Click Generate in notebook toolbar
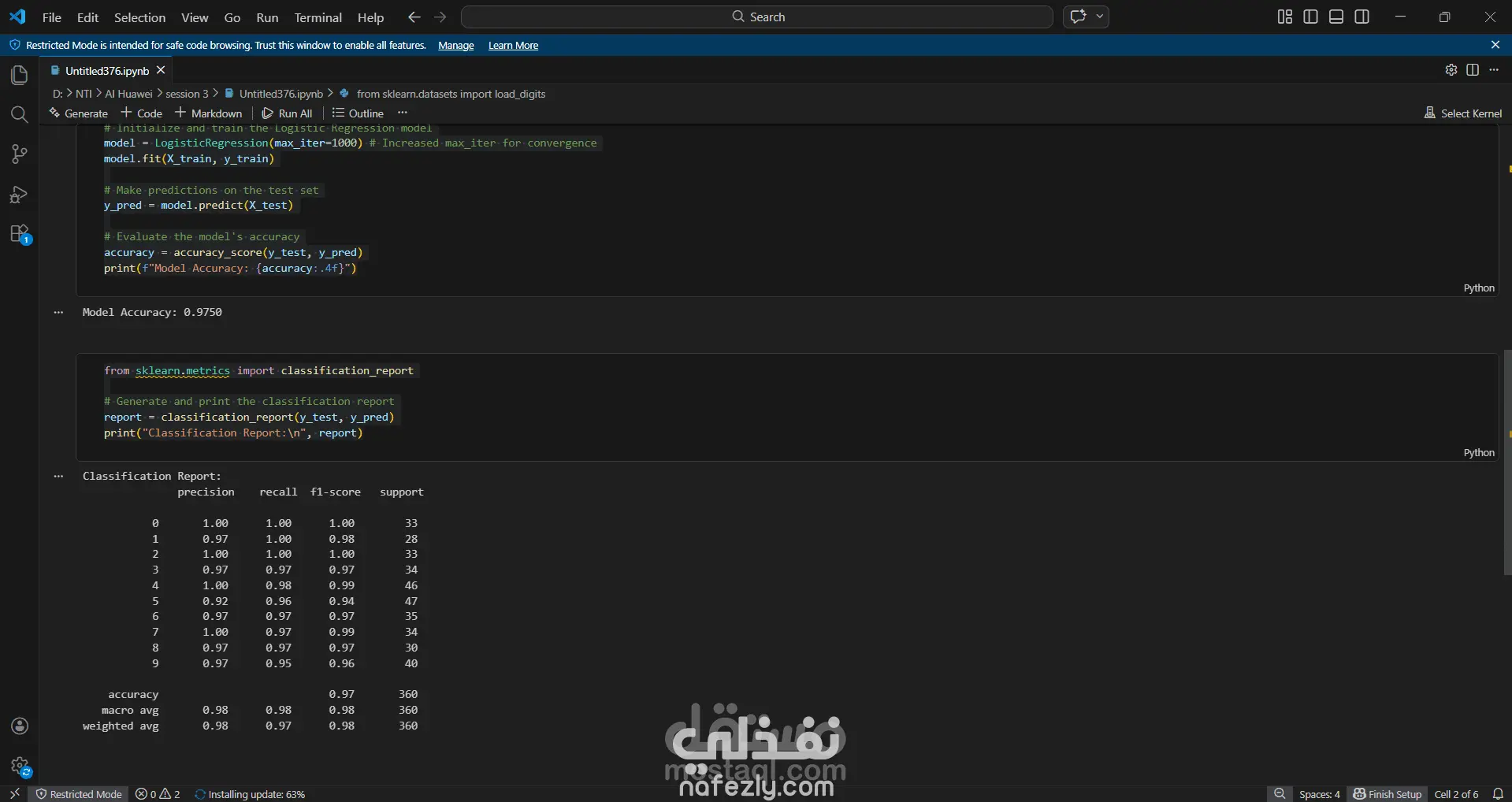1512x802 pixels. 78,113
